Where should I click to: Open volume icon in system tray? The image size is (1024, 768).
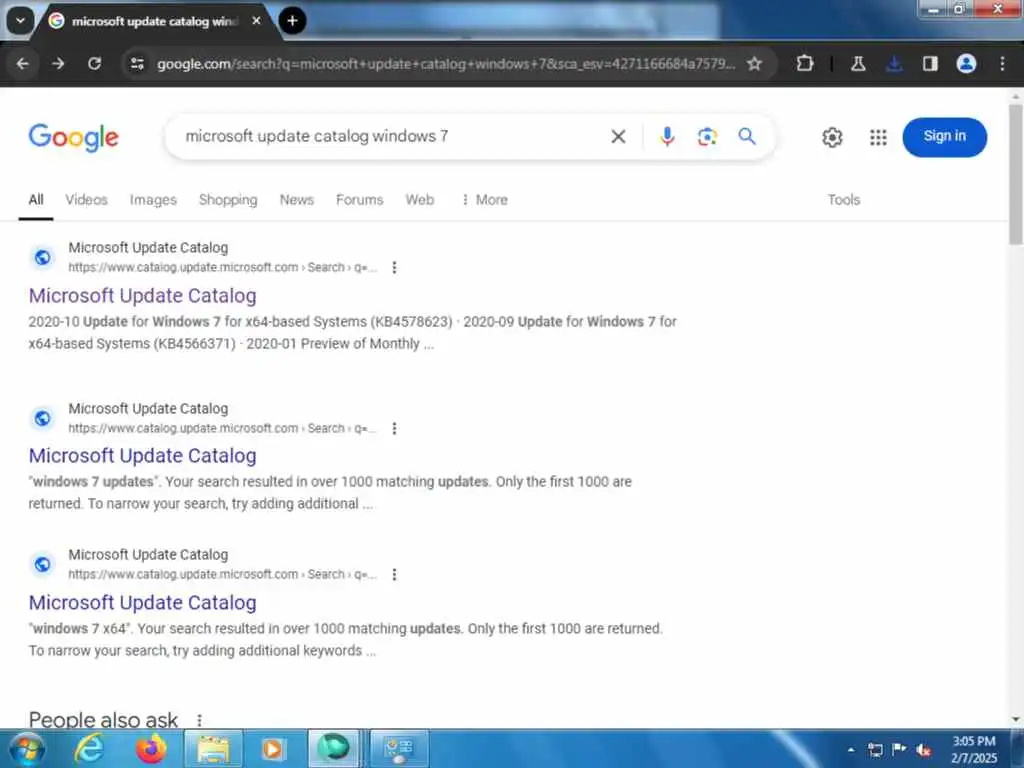click(923, 750)
